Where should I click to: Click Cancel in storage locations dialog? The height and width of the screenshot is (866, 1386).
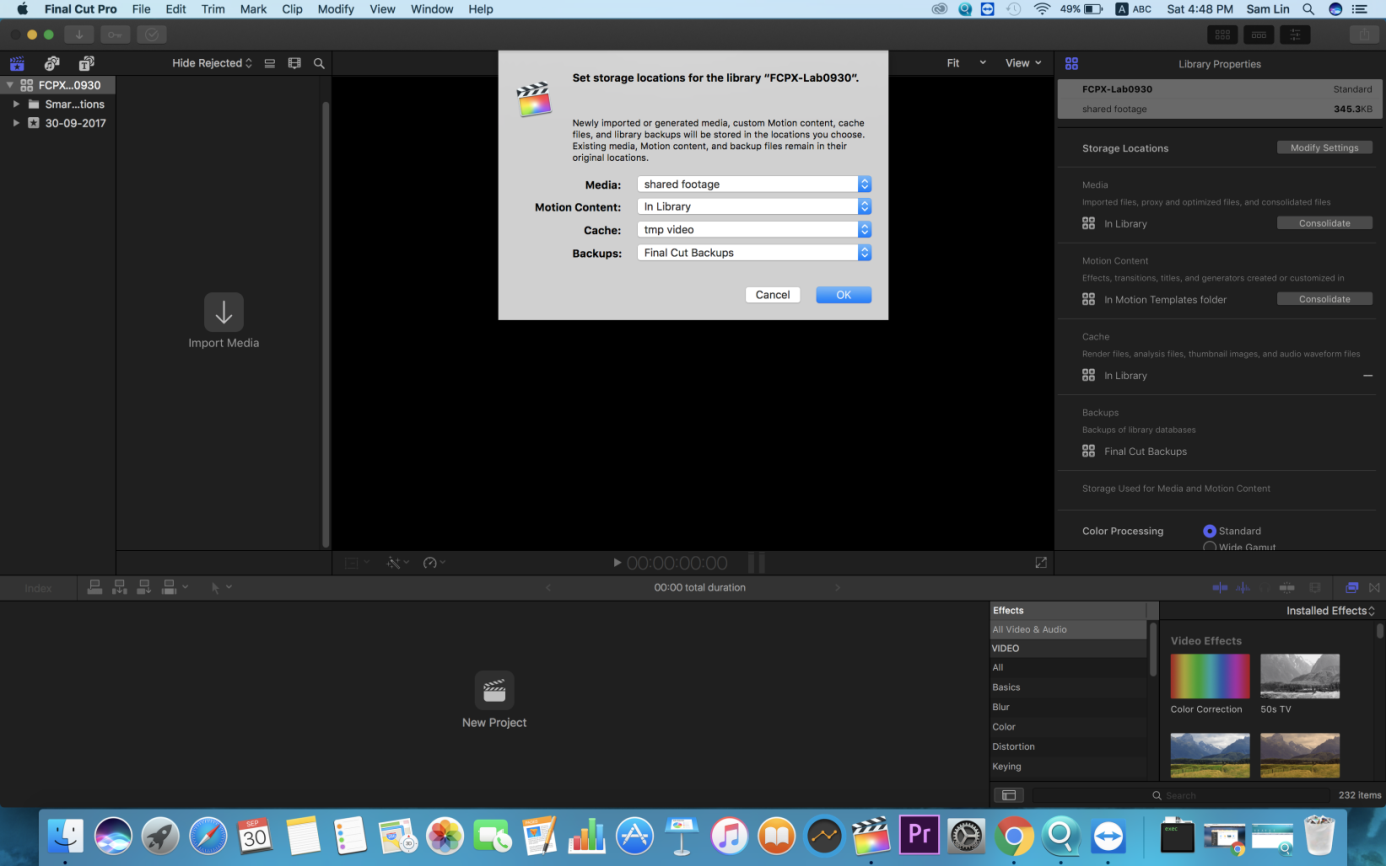point(773,295)
